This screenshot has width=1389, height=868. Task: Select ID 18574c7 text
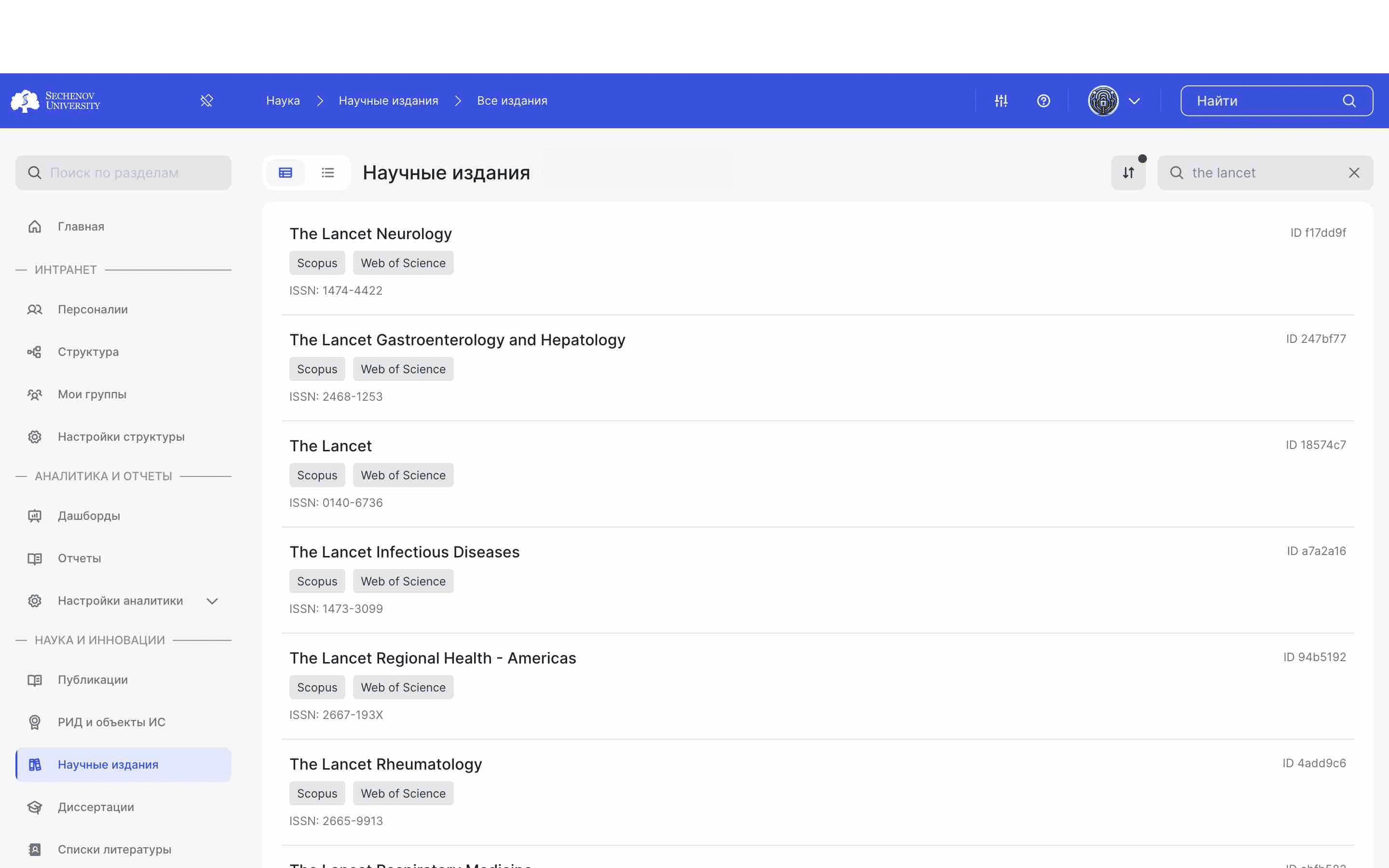tap(1316, 446)
